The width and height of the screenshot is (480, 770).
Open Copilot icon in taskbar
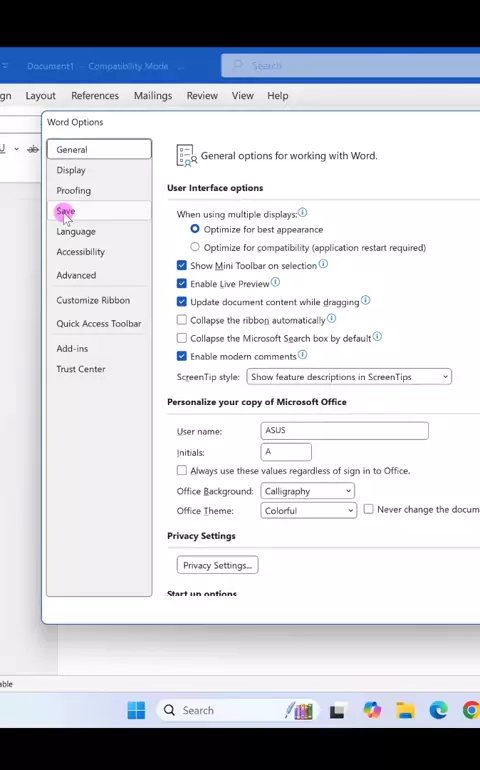tap(372, 710)
